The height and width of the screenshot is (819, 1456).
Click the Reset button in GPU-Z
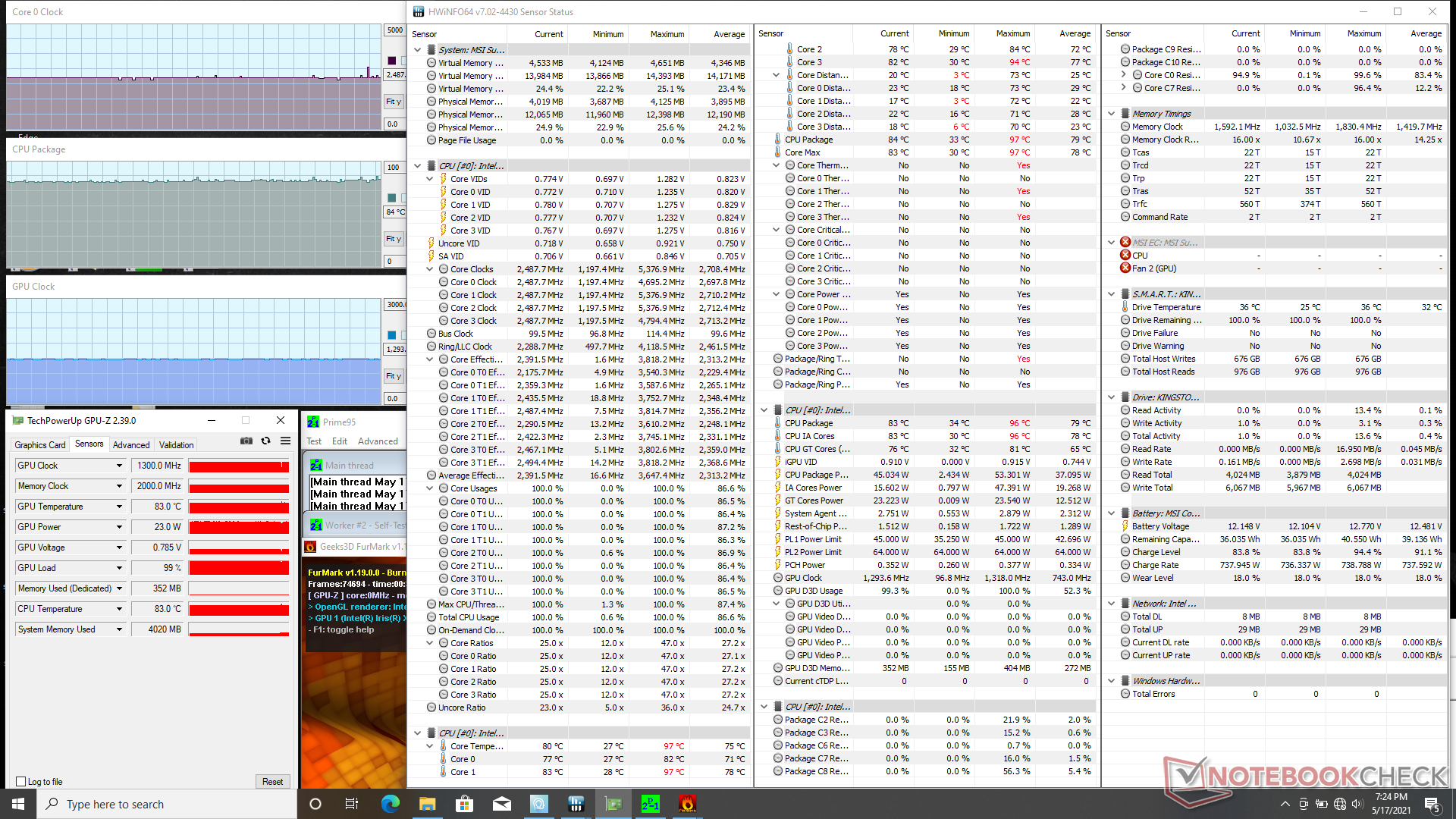[x=272, y=781]
